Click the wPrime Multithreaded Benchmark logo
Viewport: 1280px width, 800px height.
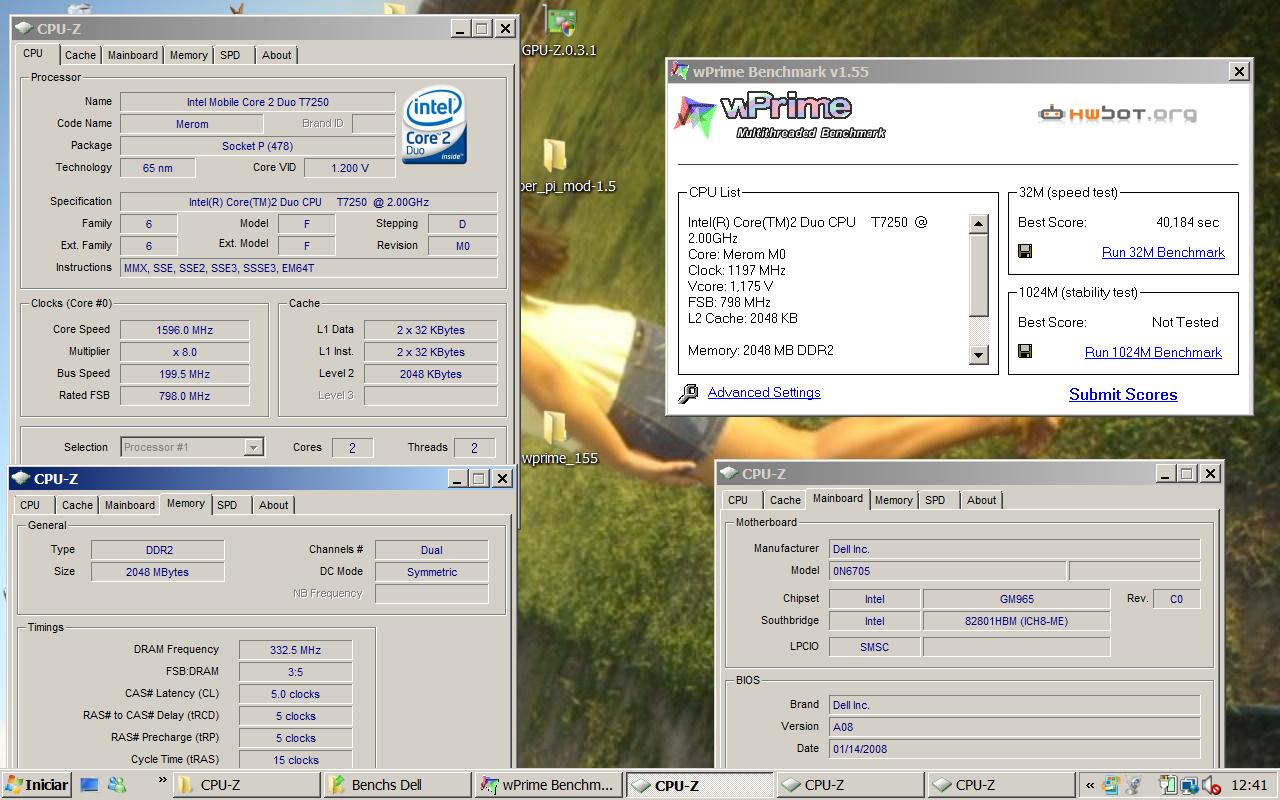click(x=780, y=116)
